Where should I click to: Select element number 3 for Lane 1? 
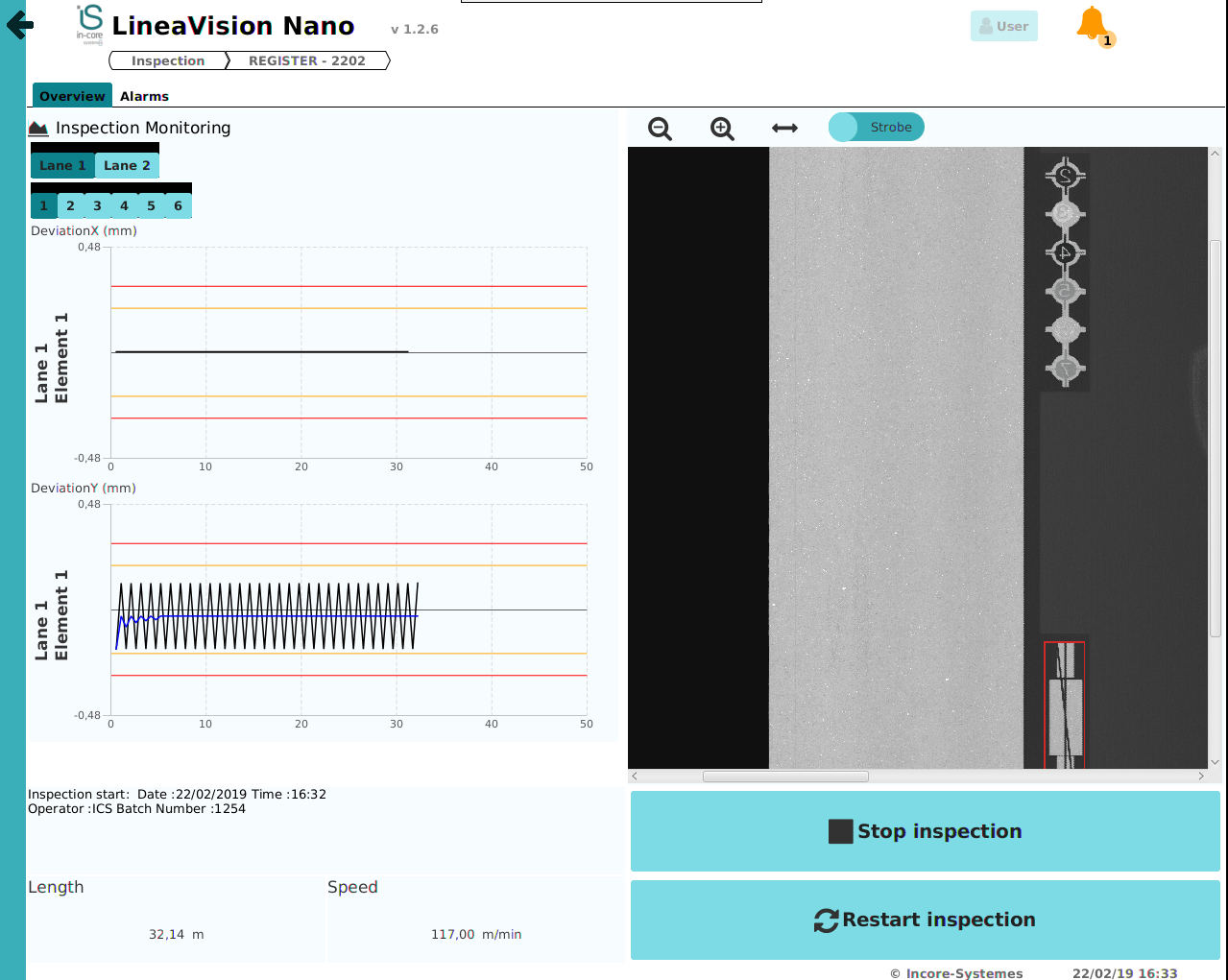[x=97, y=204]
